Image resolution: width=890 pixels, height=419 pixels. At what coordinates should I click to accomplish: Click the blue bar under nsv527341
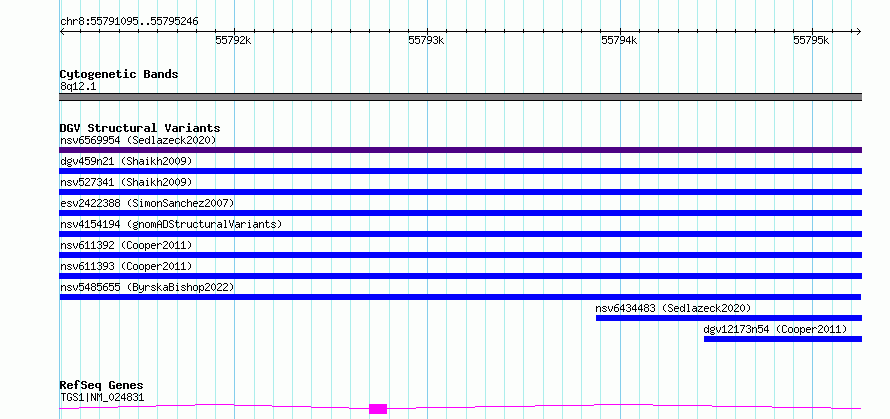(x=460, y=192)
